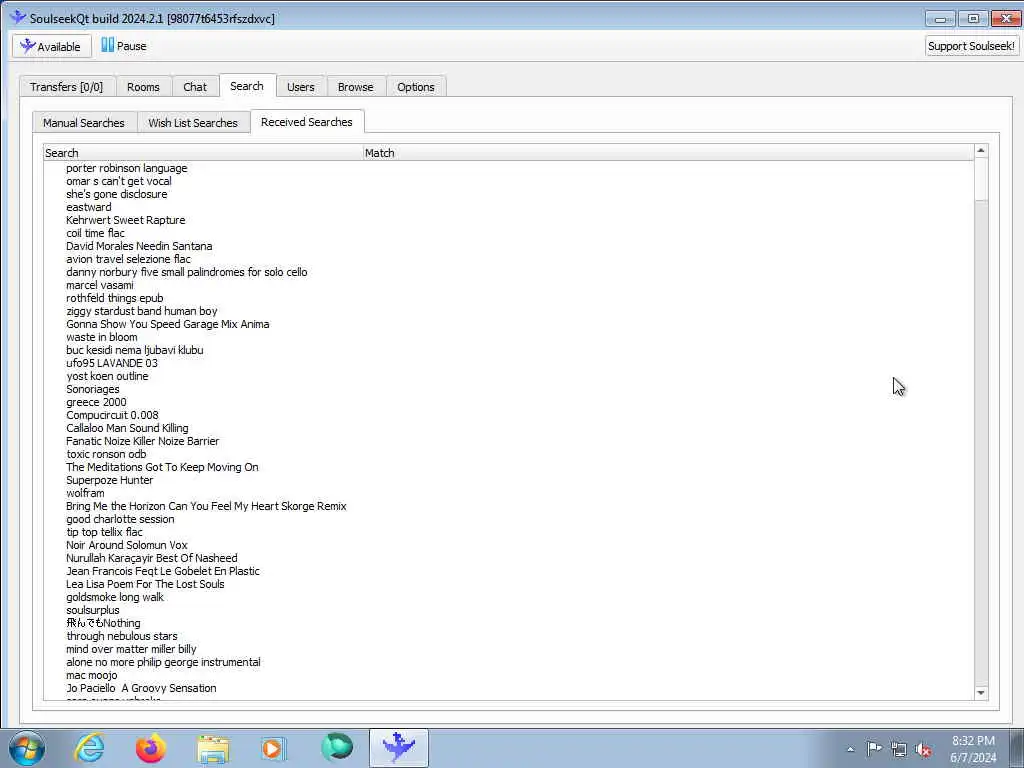Click the scrollbar down arrow
The image size is (1024, 768).
tap(980, 693)
